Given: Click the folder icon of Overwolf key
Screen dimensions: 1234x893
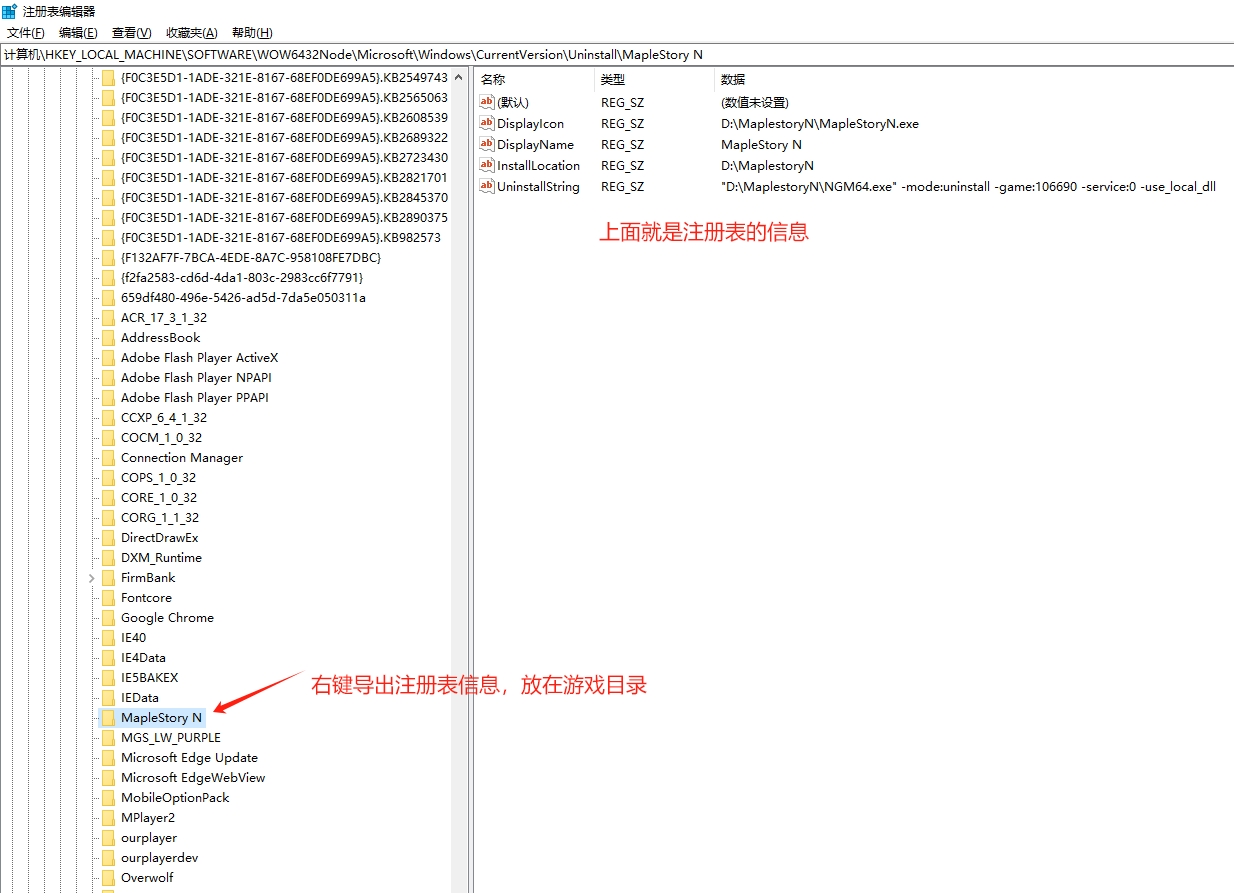Looking at the screenshot, I should (x=108, y=878).
